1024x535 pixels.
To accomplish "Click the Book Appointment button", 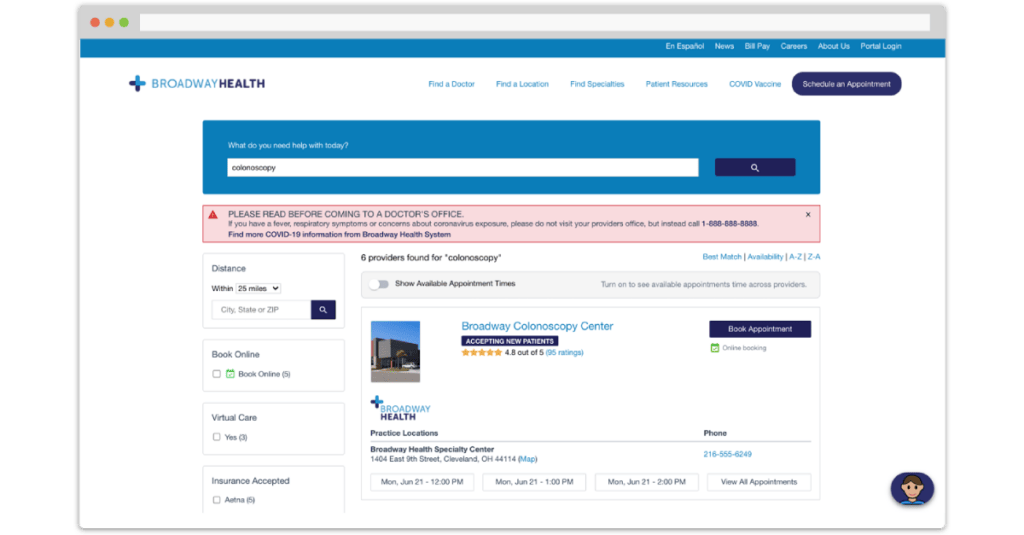I will click(760, 329).
